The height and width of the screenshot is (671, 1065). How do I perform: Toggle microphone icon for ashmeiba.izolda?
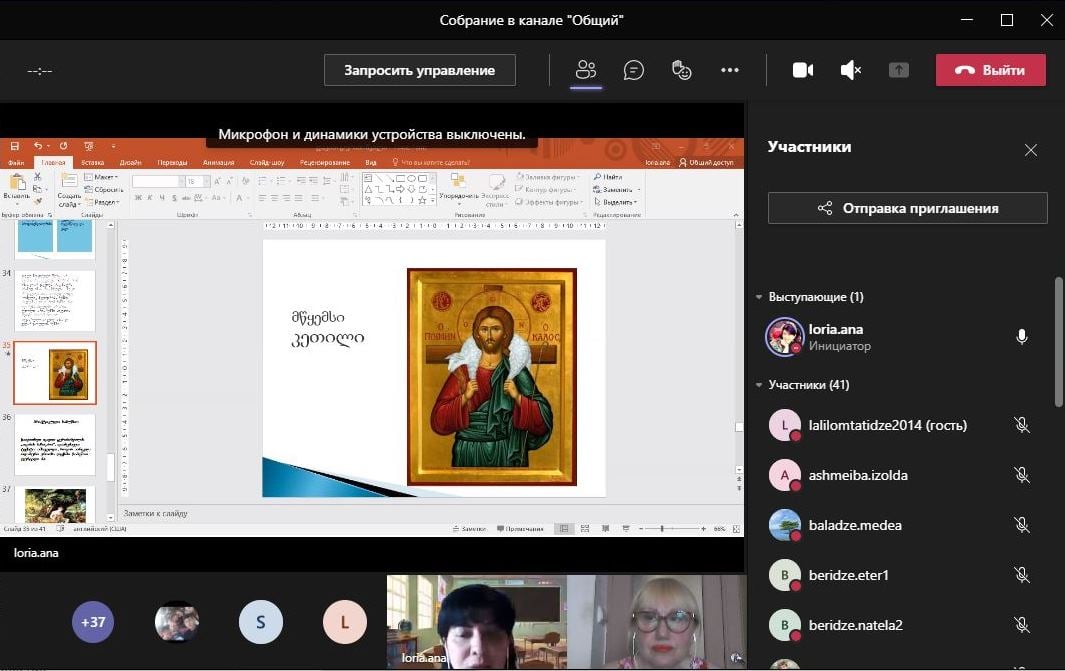1022,475
